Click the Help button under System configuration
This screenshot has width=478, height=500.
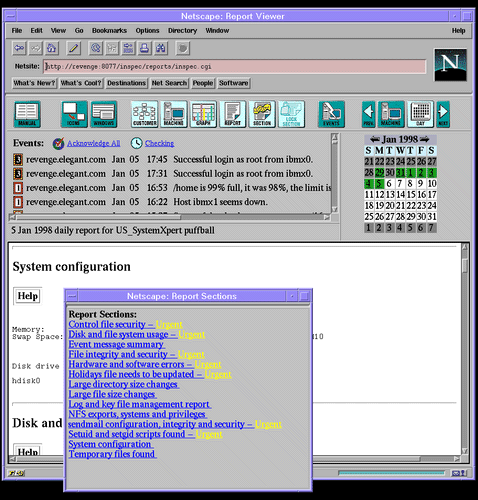(28, 296)
